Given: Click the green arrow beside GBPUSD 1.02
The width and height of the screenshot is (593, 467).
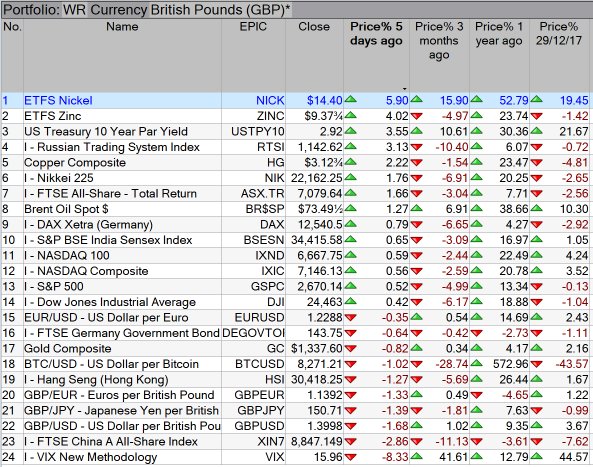Looking at the screenshot, I should (416, 426).
